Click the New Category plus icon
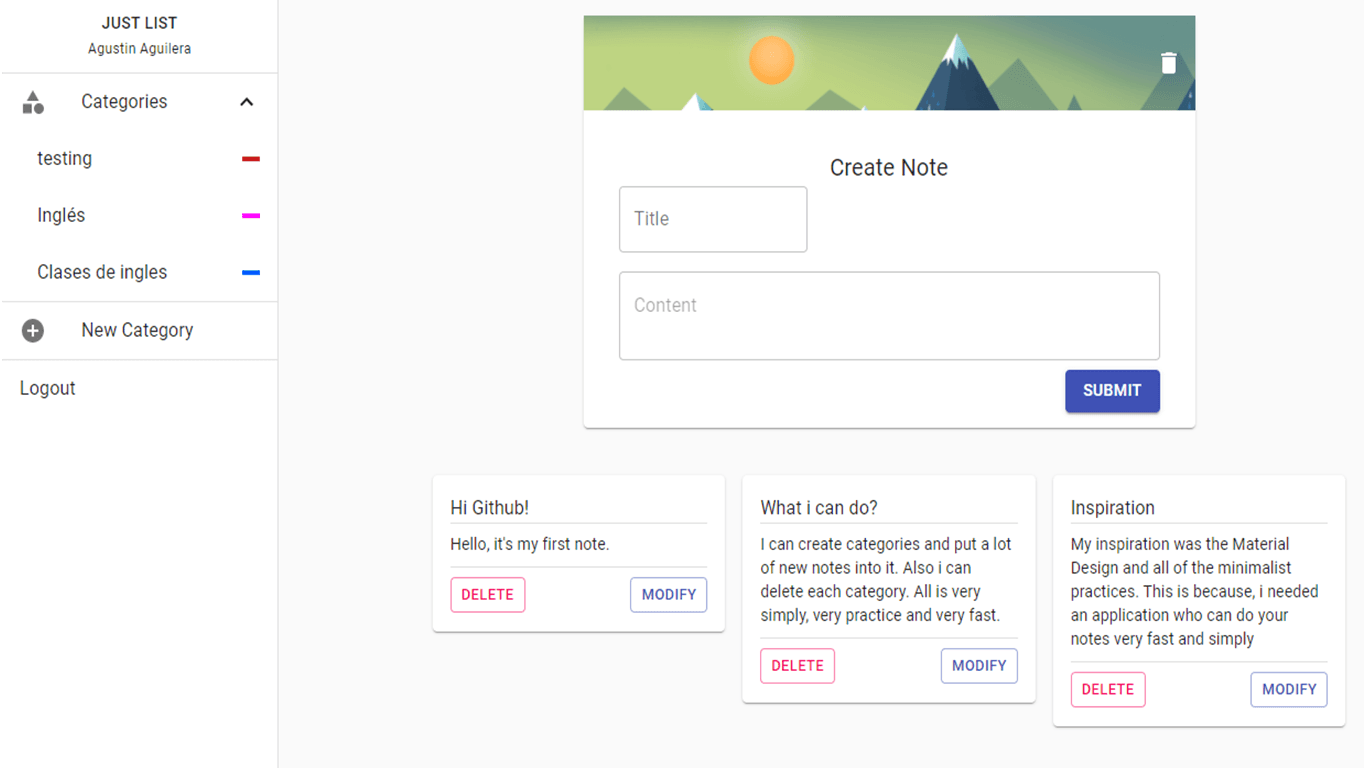1366x768 pixels. point(33,331)
